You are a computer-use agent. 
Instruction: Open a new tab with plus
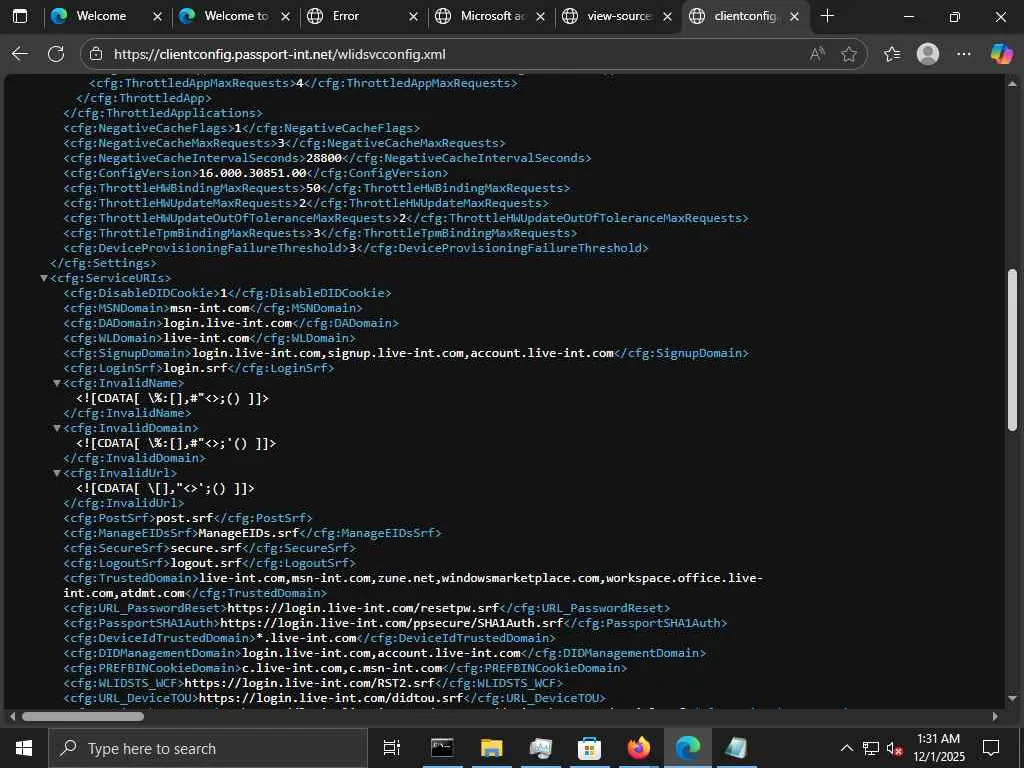pyautogui.click(x=827, y=16)
